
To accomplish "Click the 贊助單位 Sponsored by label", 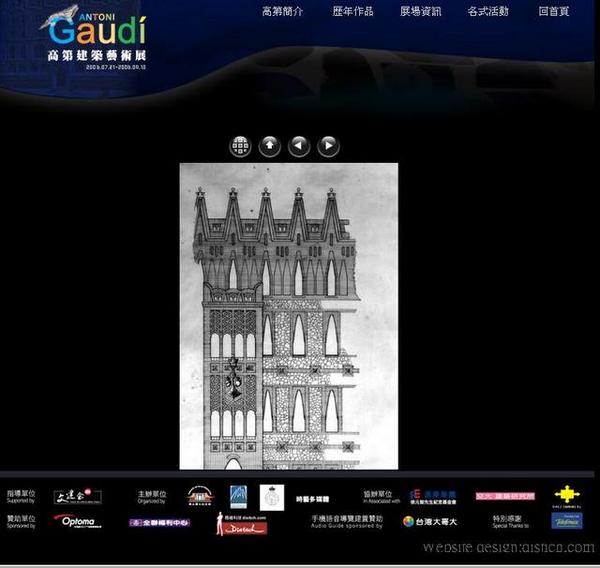I will pos(21,521).
